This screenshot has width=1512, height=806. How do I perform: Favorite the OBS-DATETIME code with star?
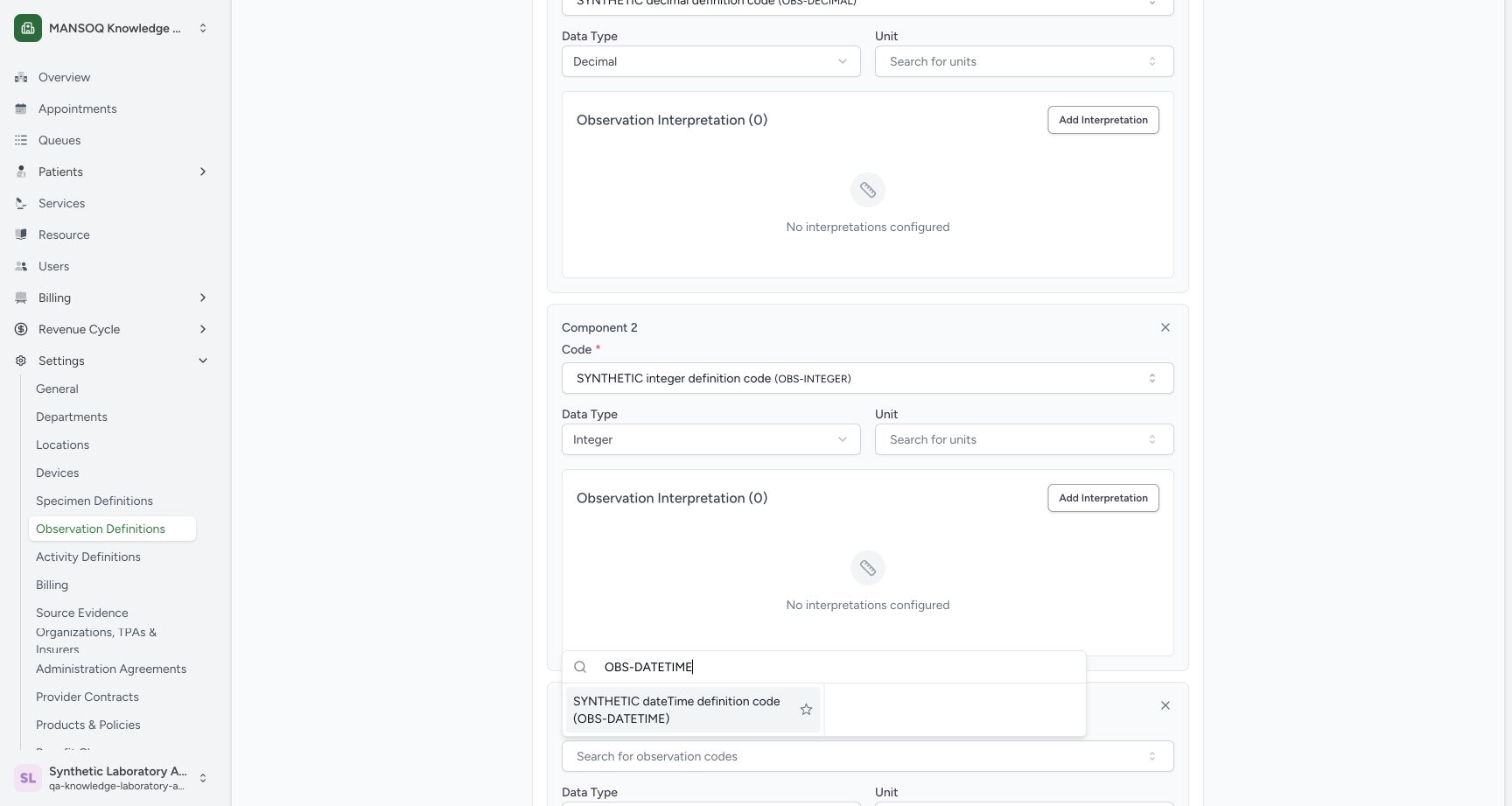[806, 710]
